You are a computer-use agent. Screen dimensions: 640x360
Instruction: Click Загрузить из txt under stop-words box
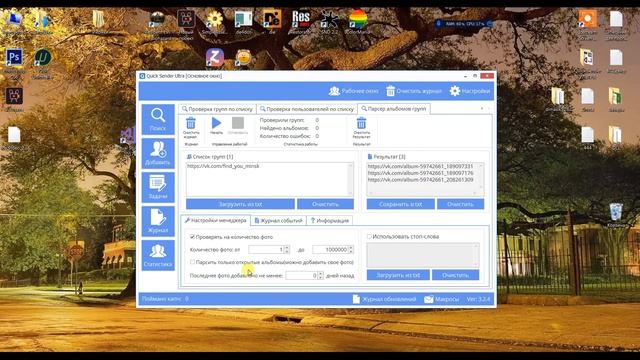(x=398, y=275)
